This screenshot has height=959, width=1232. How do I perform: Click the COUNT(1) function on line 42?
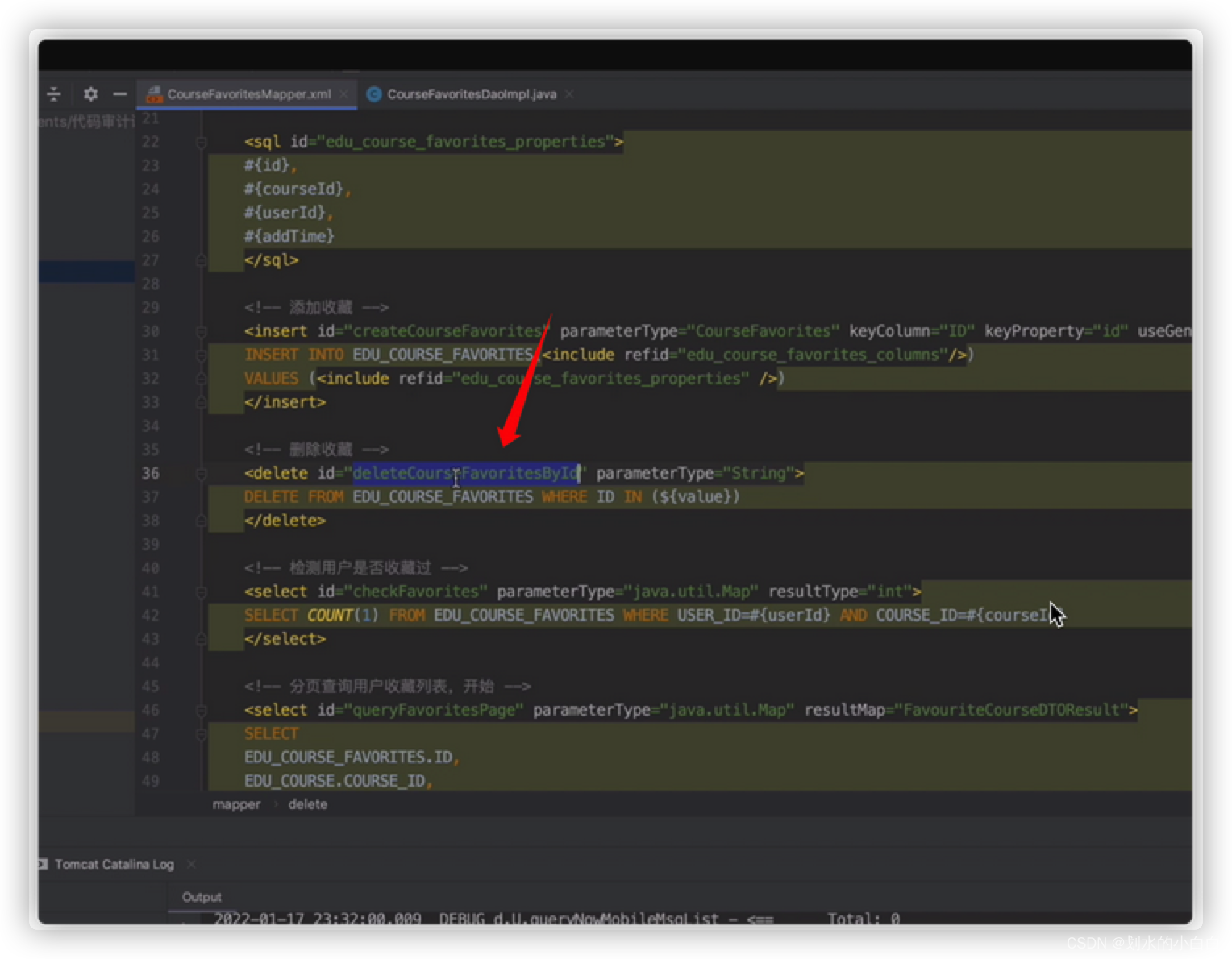[343, 616]
